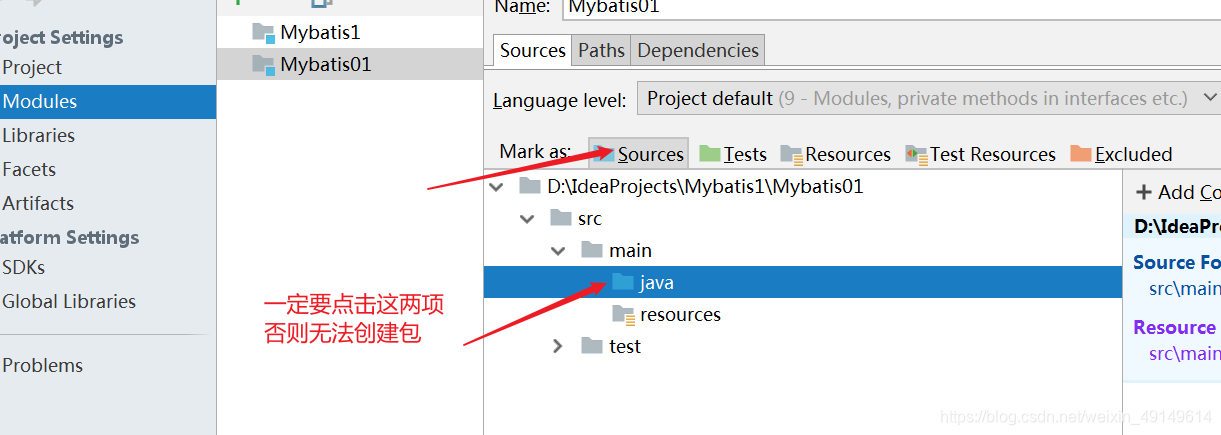Open Artifacts in the settings sidebar
The width and height of the screenshot is (1221, 435).
tap(38, 203)
